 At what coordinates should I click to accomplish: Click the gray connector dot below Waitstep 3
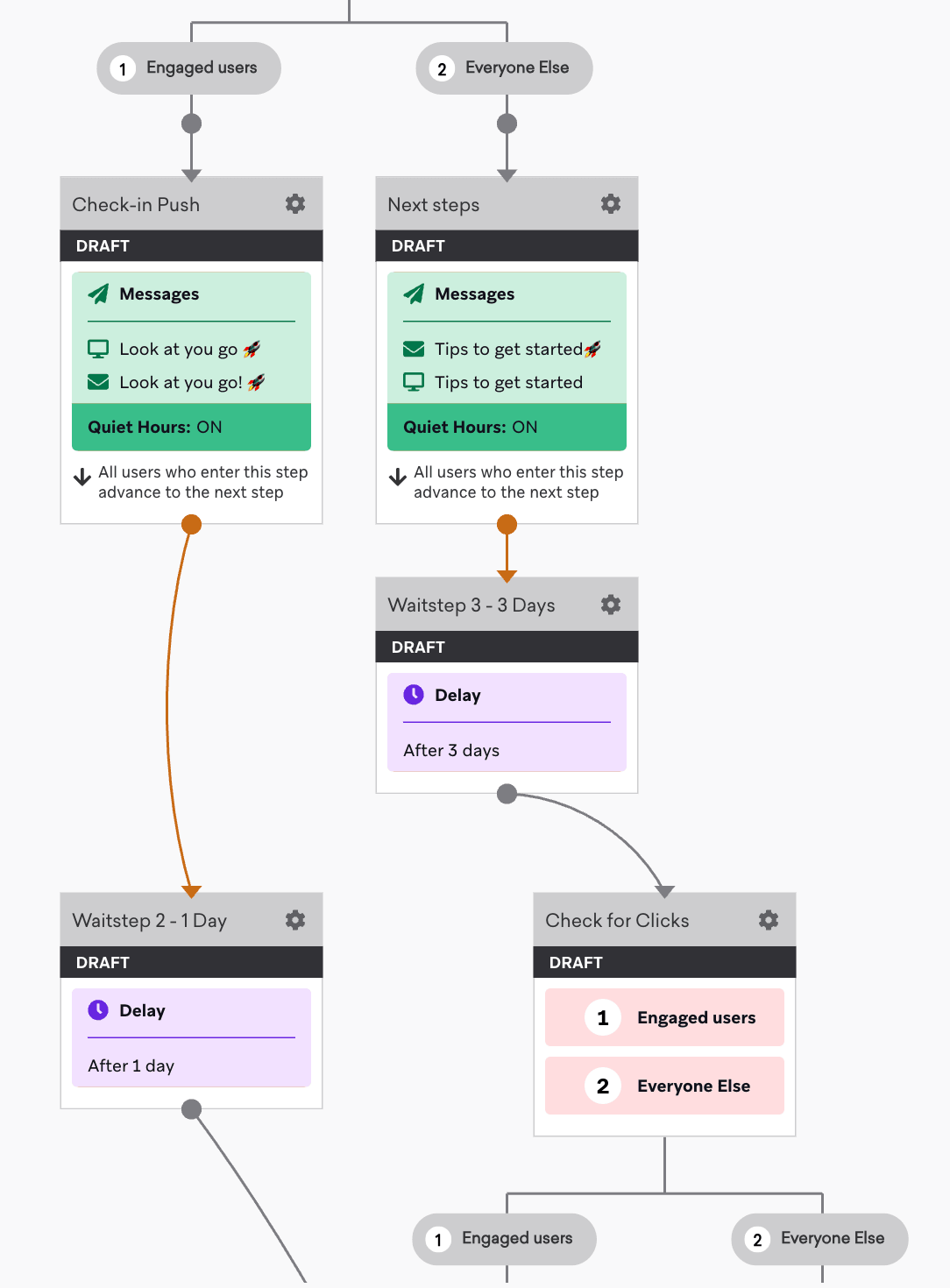507,794
